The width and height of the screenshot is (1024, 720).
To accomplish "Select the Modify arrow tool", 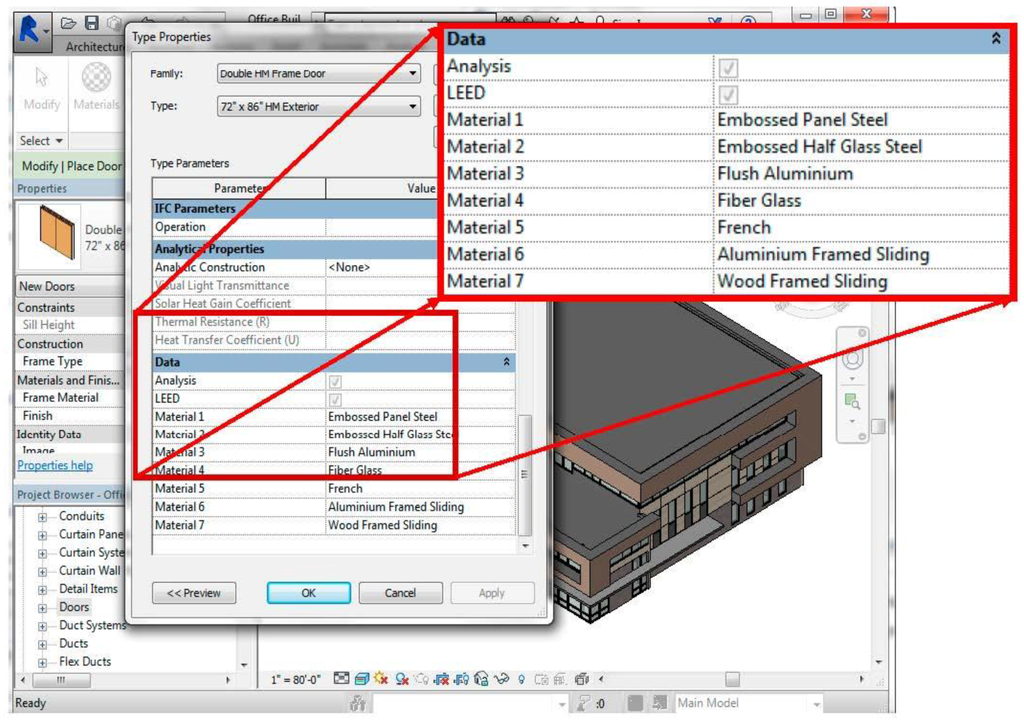I will [x=42, y=86].
